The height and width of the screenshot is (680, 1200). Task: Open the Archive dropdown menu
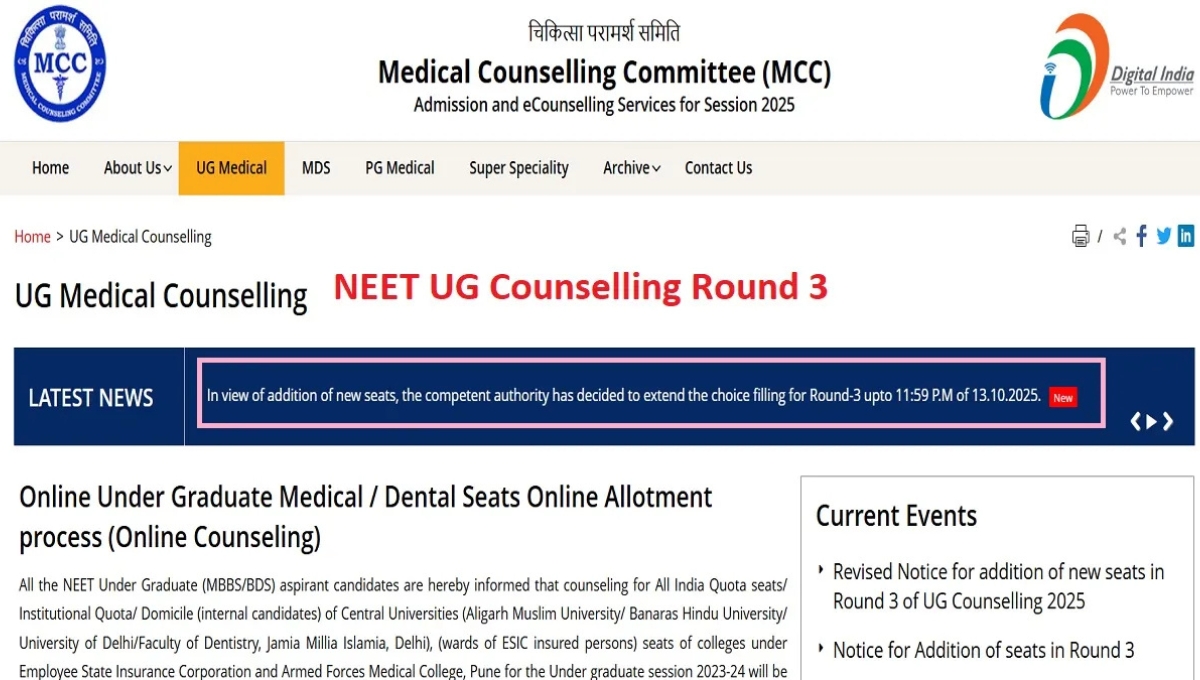[x=629, y=168]
